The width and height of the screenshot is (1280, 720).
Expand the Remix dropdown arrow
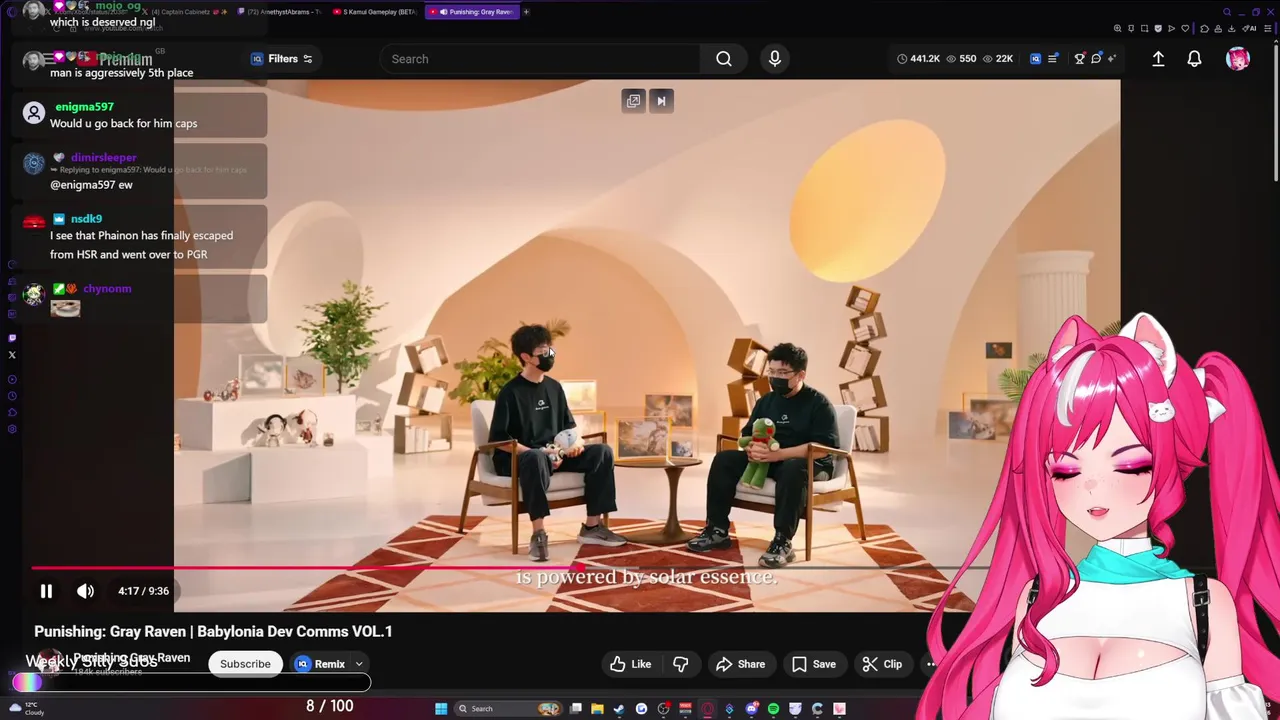358,664
